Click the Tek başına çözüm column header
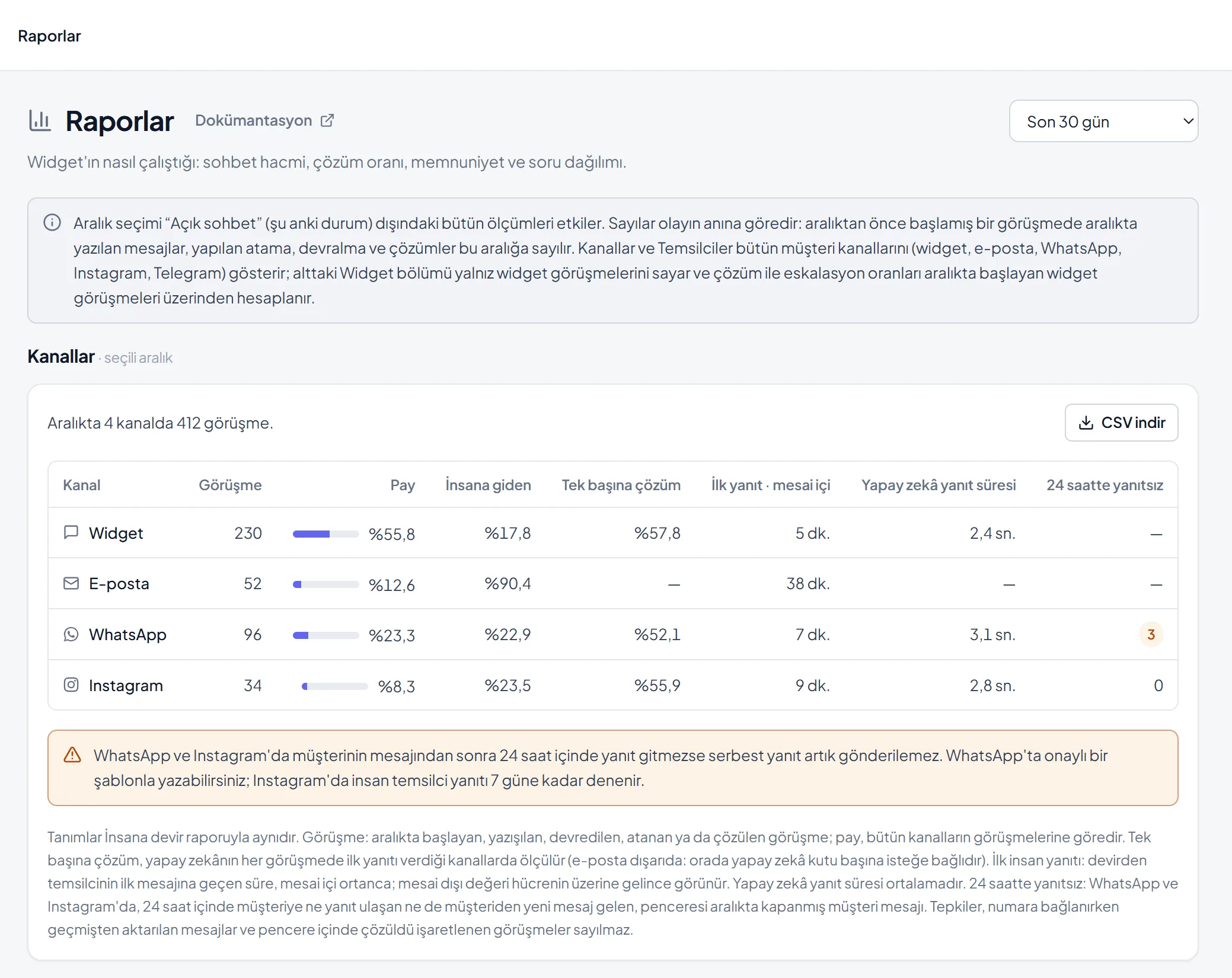The image size is (1232, 978). (621, 485)
